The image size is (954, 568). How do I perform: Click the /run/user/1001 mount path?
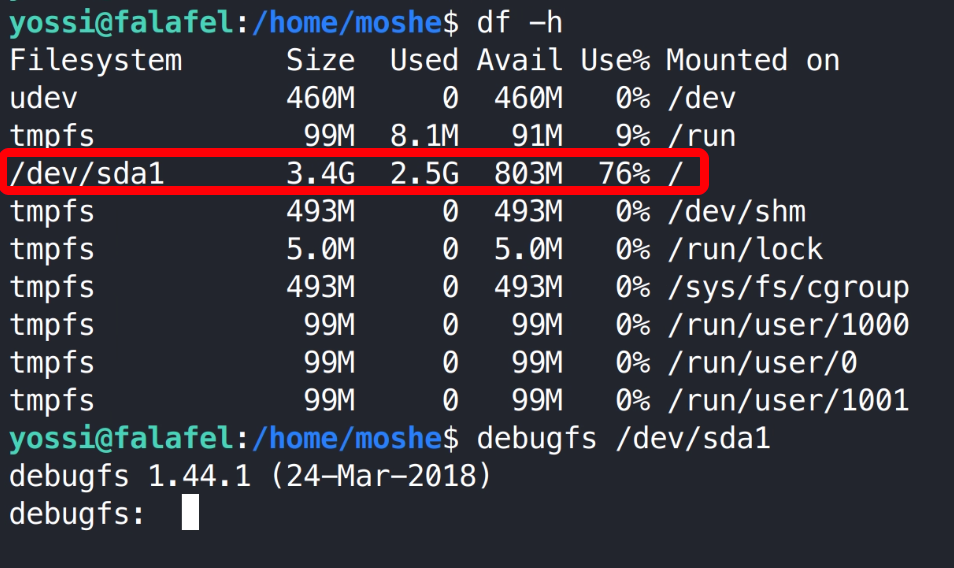coord(787,401)
